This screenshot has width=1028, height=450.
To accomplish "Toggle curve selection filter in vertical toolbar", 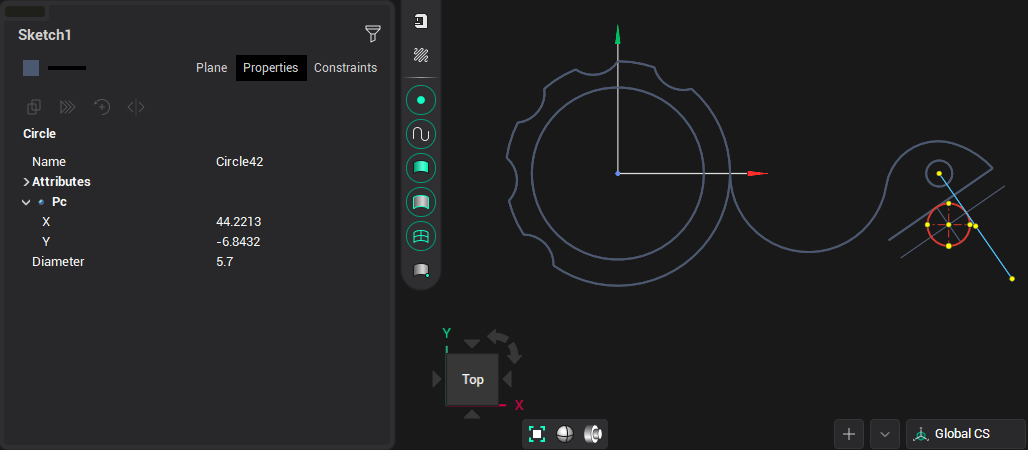I will tap(421, 134).
